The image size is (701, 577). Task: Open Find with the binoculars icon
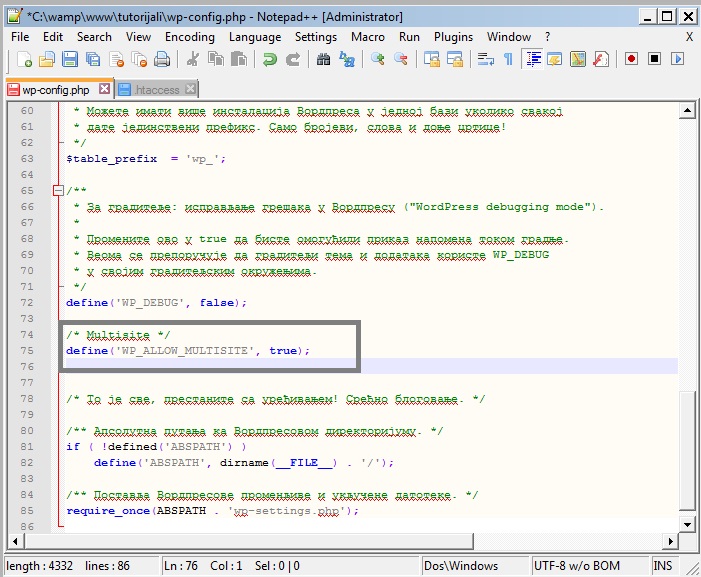[323, 60]
